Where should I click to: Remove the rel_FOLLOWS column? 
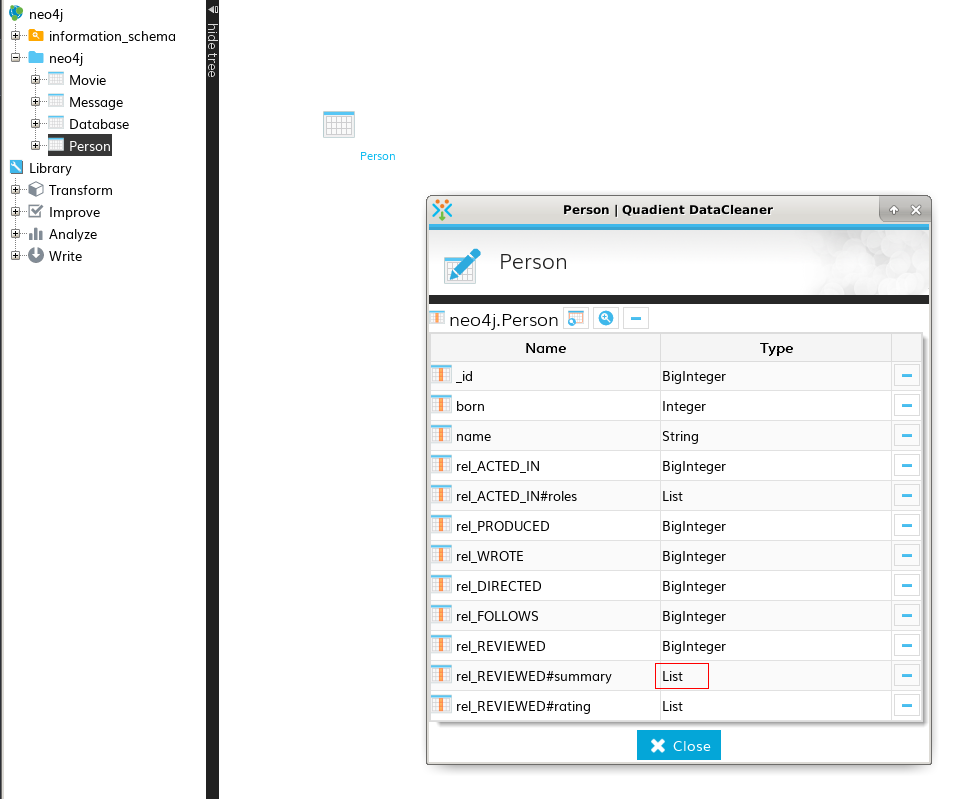click(x=907, y=616)
